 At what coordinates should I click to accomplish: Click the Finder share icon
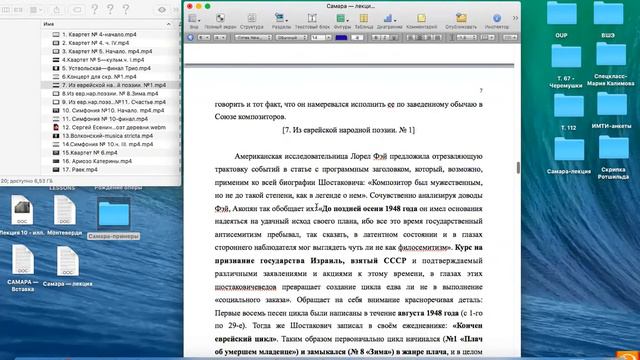click(x=57, y=10)
